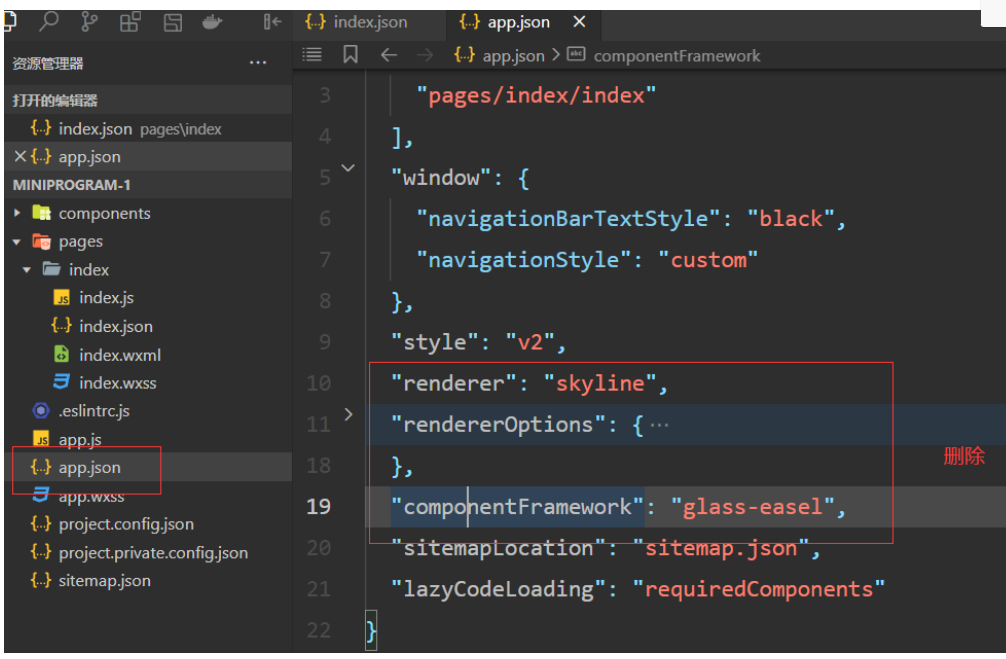Open the source control icon
The width and height of the screenshot is (1006, 659).
click(x=89, y=22)
